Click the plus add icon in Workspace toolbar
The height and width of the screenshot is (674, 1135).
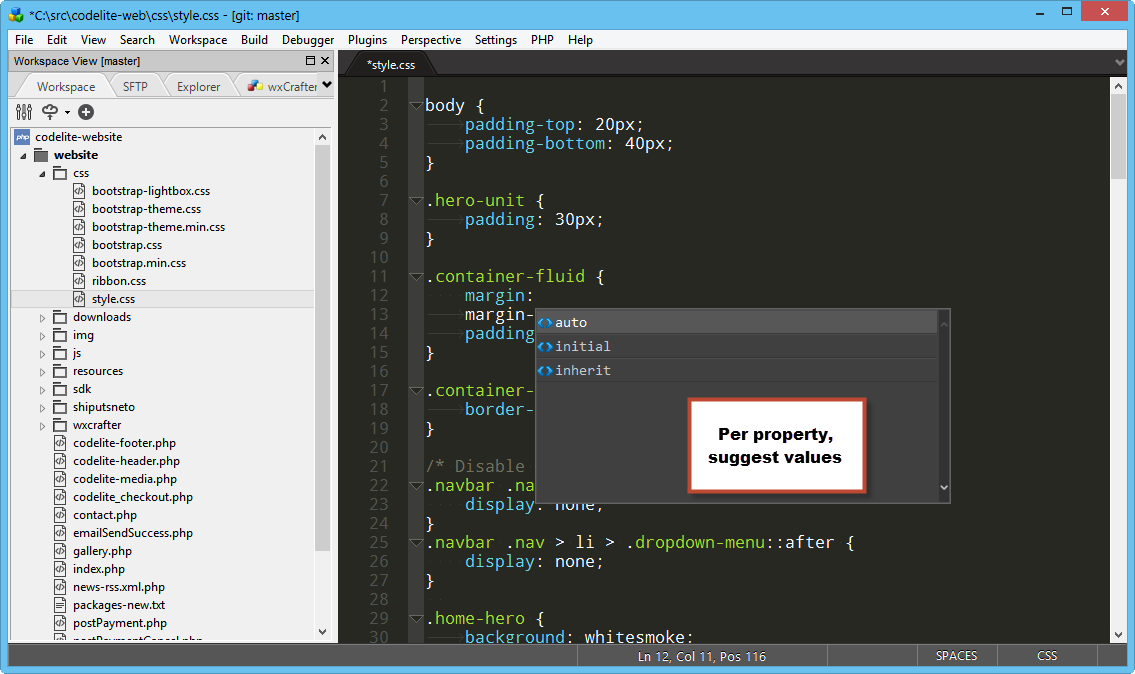pos(85,111)
